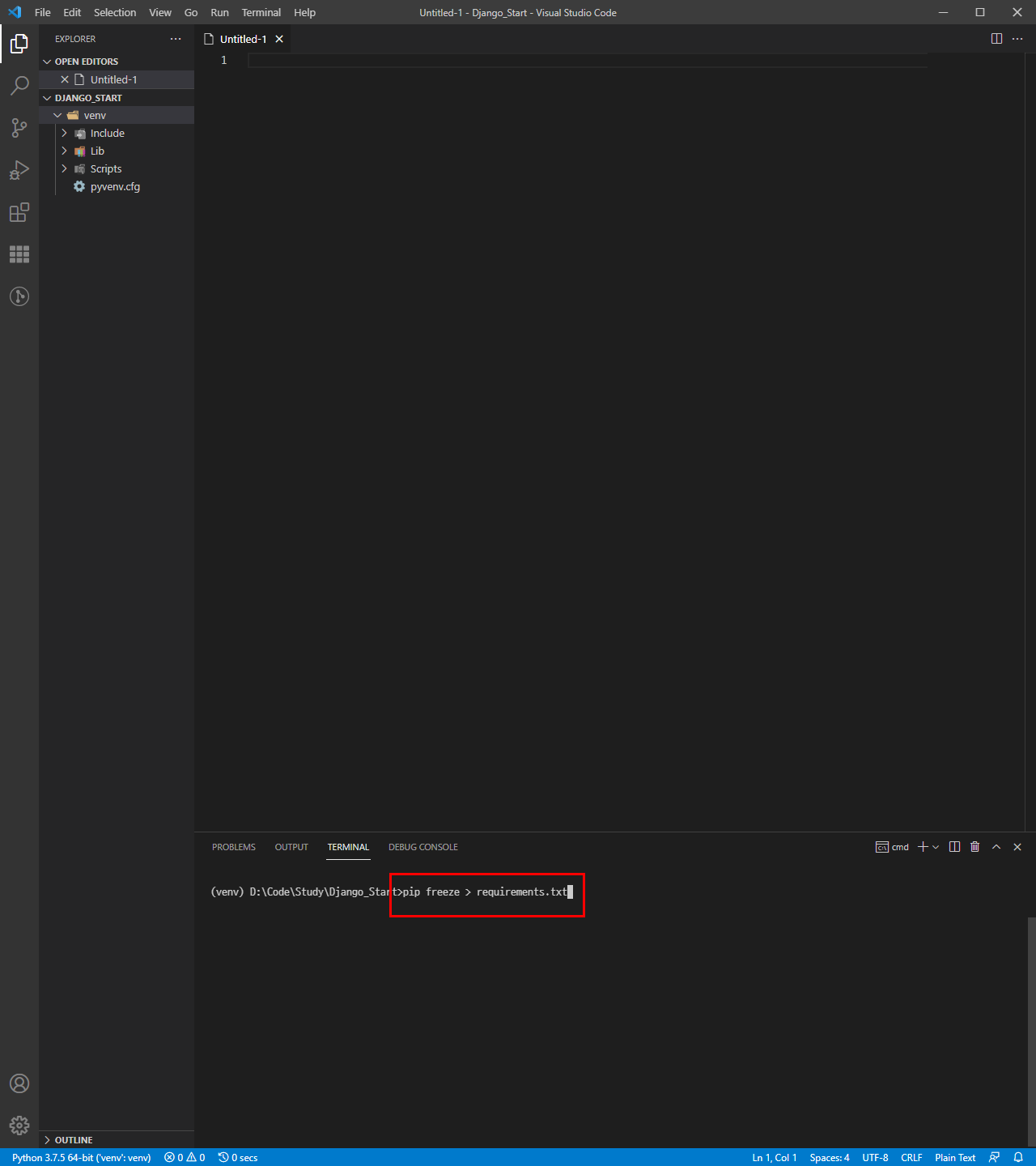Close the Untitled-1 editor tab
This screenshot has height=1166, width=1036.
point(279,39)
